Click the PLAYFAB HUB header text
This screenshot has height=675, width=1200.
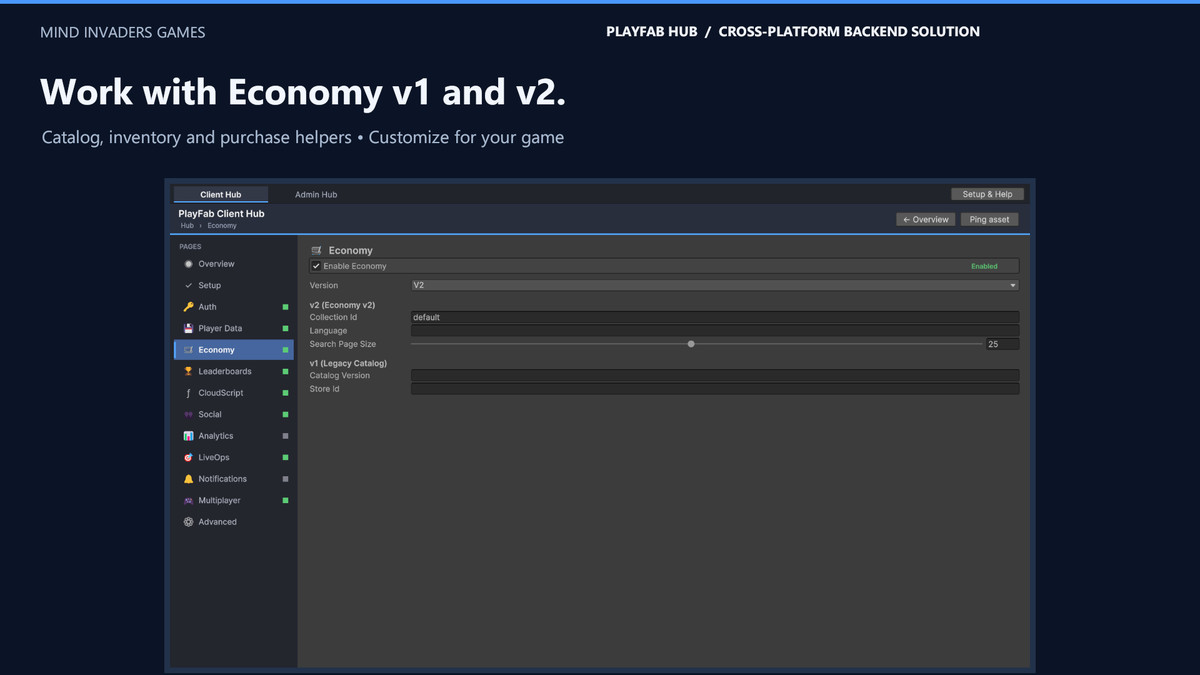[x=651, y=32]
